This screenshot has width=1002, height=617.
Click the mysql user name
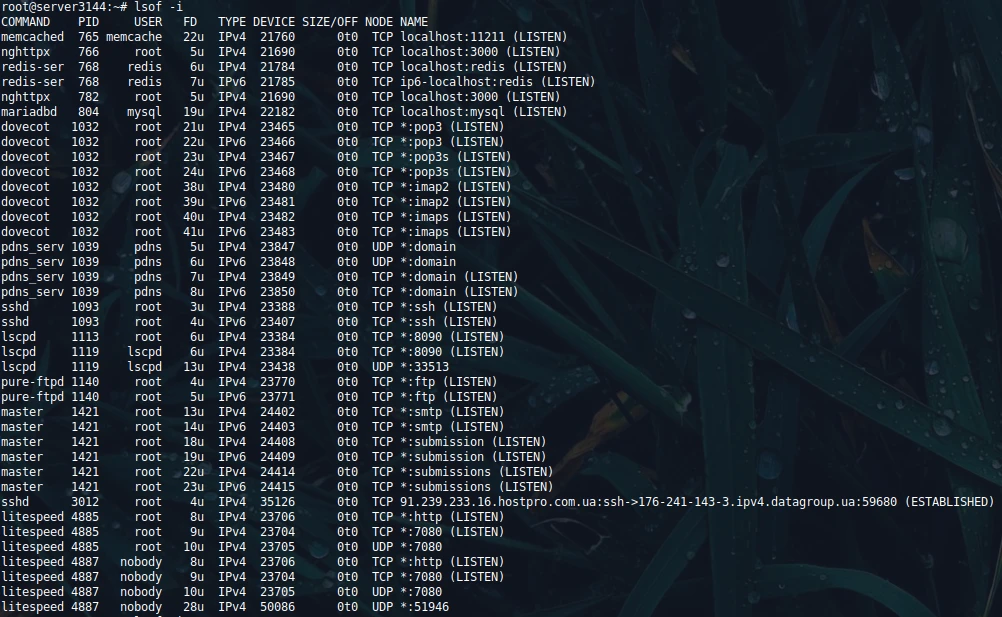(144, 112)
